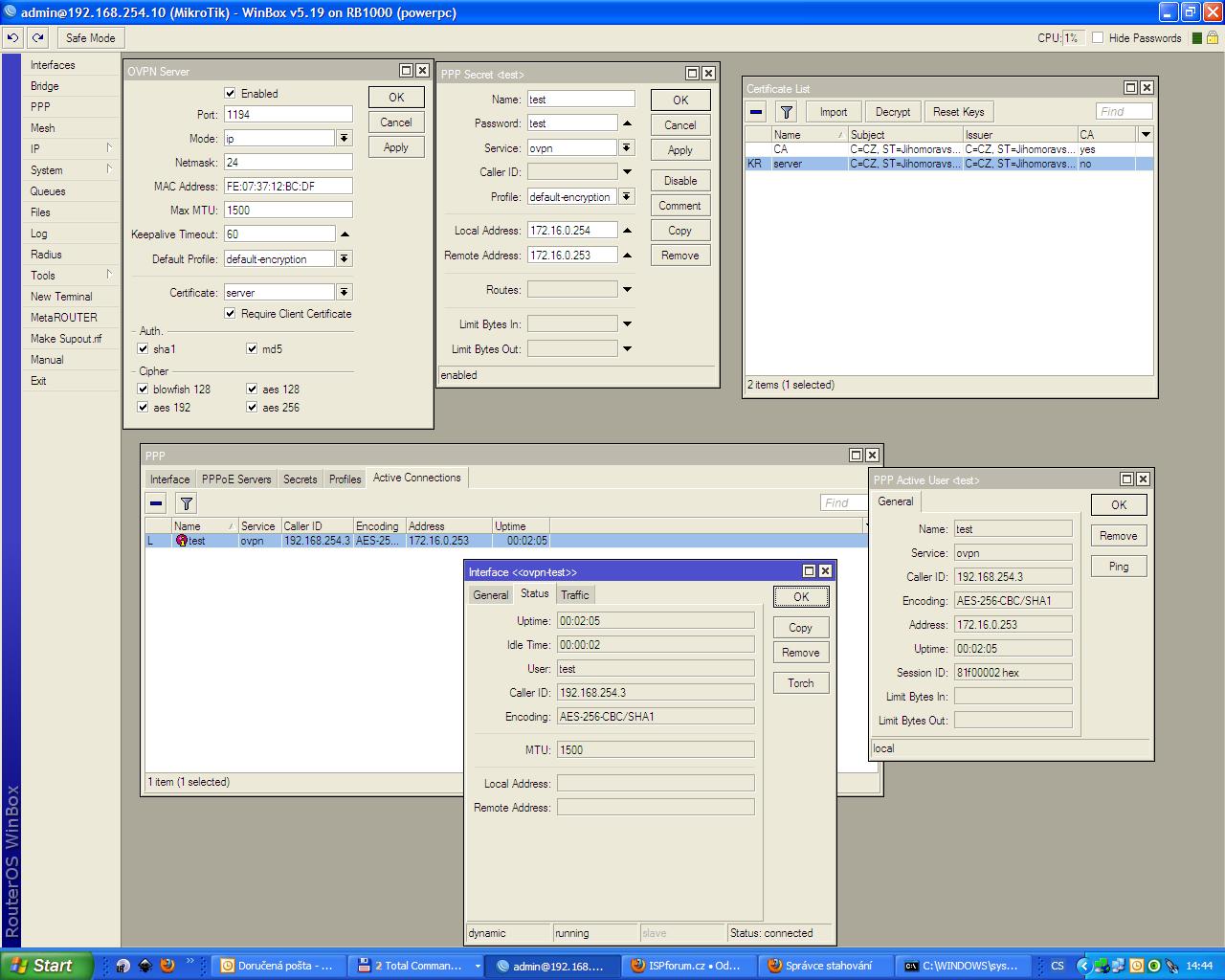This screenshot has width=1225, height=980.
Task: Click the Name column header in Certificate List
Action: pos(809,134)
